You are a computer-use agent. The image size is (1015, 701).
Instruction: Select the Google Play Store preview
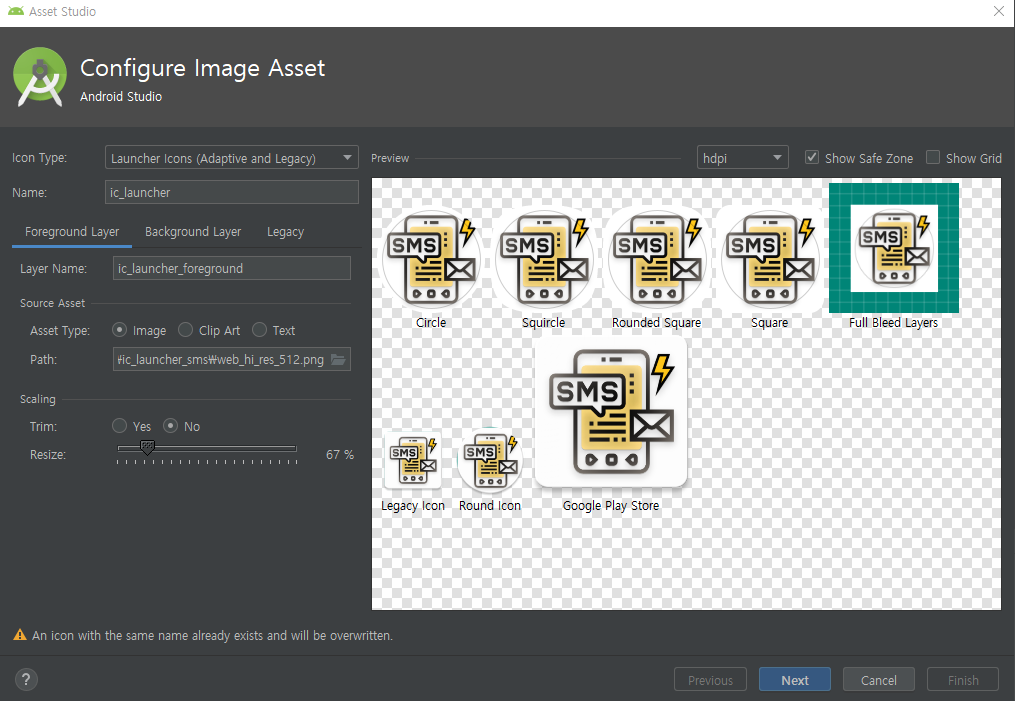[611, 412]
